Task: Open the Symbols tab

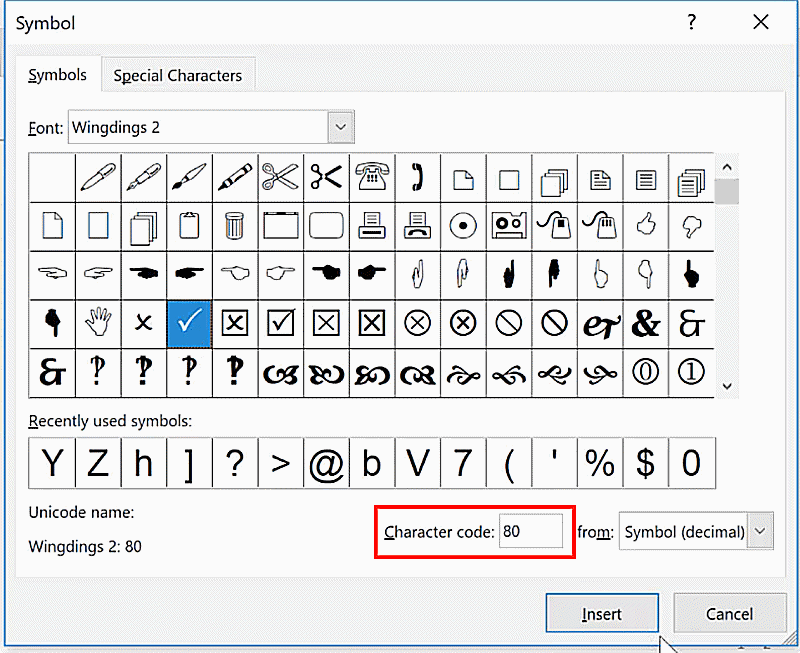Action: tap(57, 75)
